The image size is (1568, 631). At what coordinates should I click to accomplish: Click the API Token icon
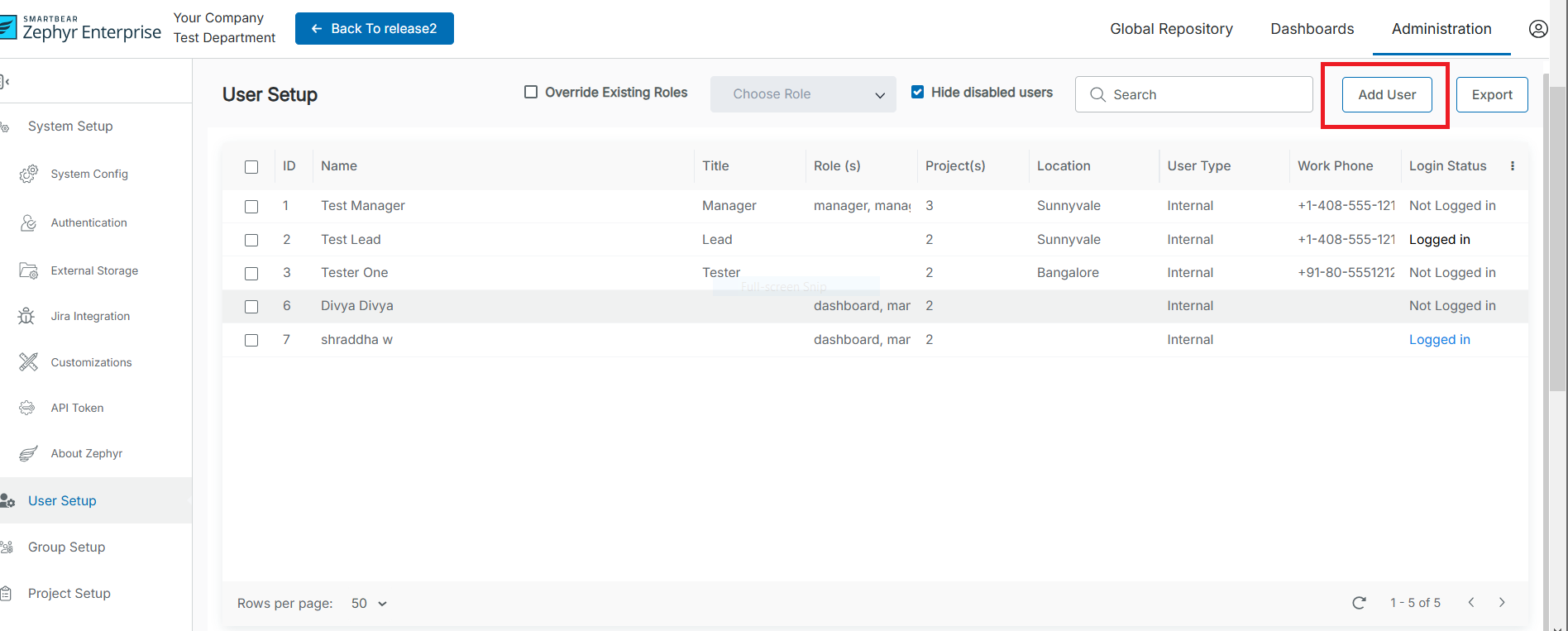(x=27, y=408)
